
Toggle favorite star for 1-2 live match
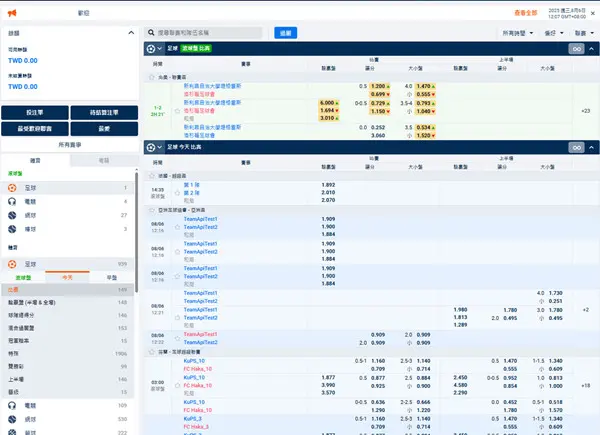point(177,109)
